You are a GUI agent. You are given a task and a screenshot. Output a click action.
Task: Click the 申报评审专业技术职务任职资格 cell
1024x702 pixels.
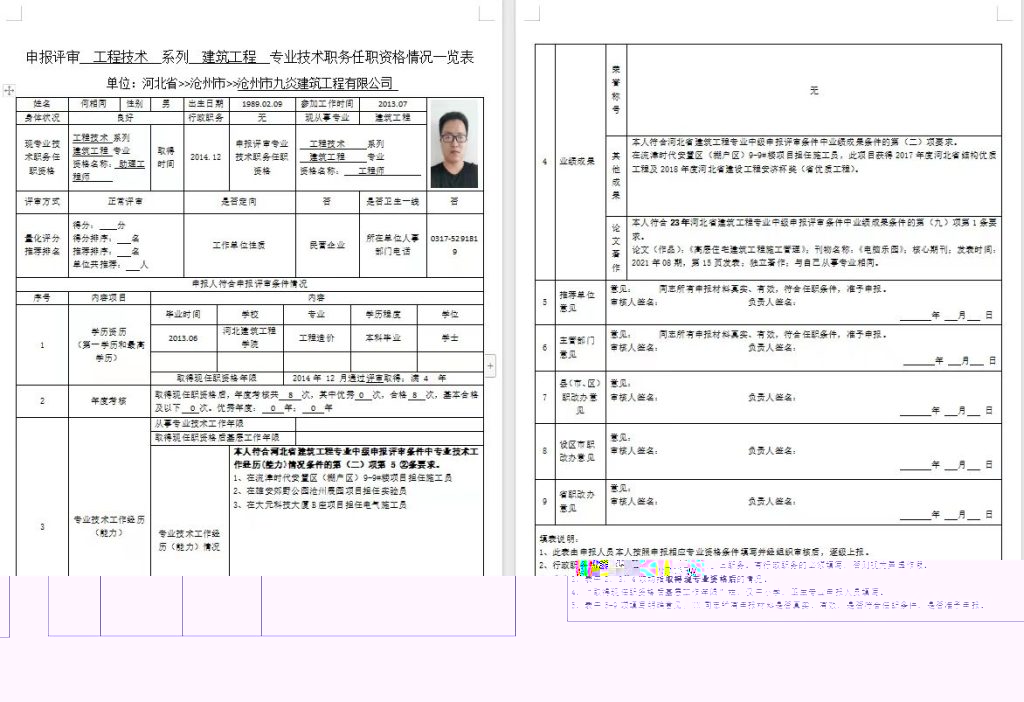click(x=262, y=157)
